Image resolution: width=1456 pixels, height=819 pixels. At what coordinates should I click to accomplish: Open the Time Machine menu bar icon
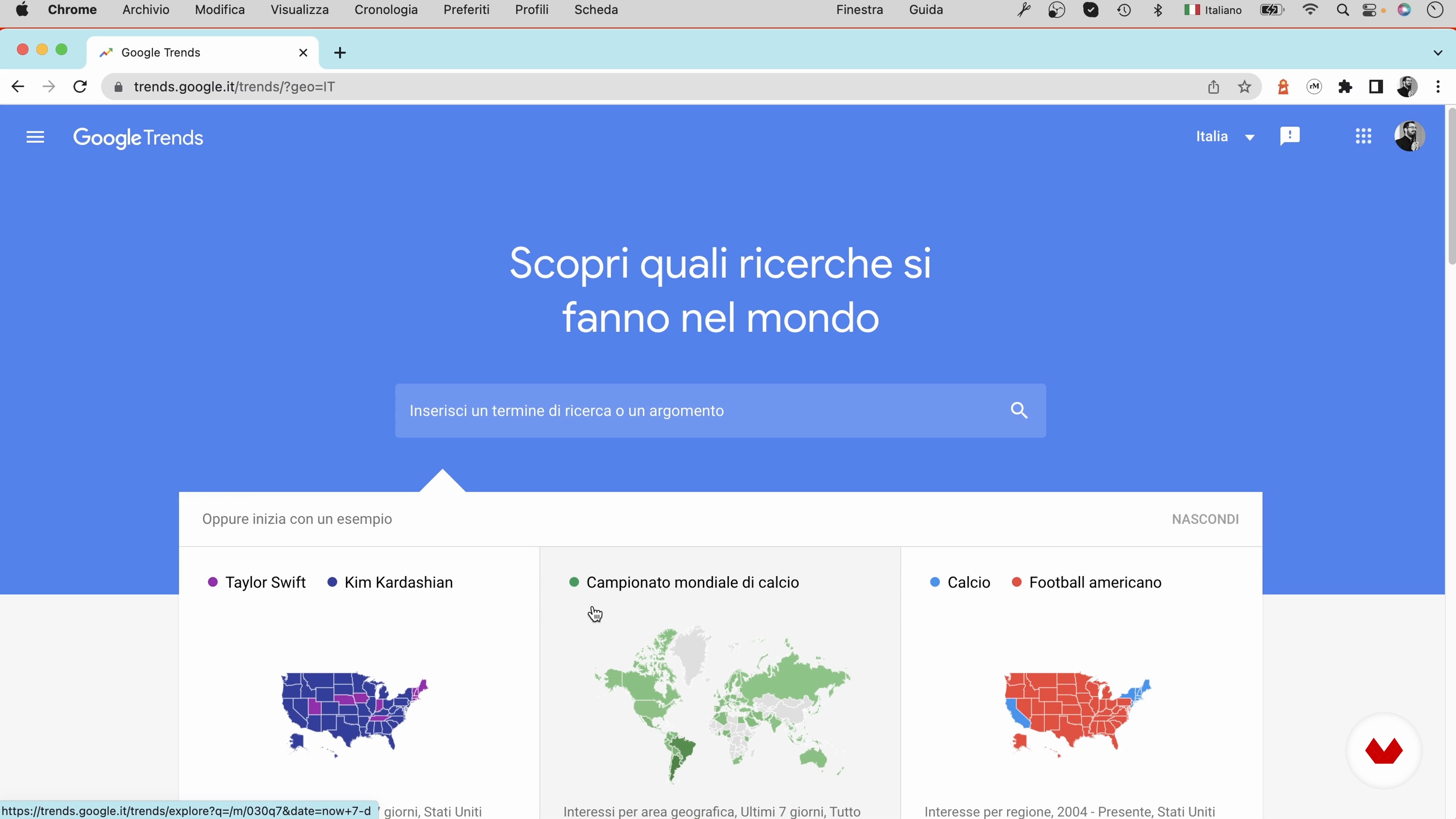pos(1123,9)
